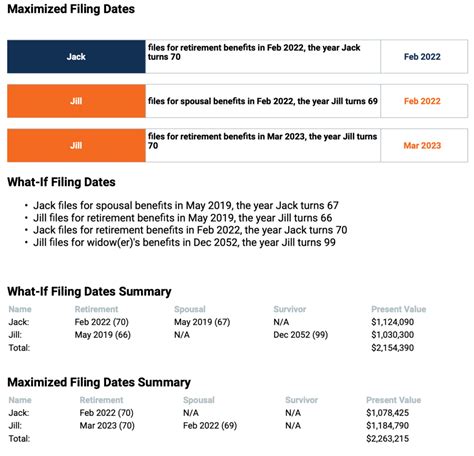Click the second orange Jill block
The height and width of the screenshot is (456, 474).
[x=76, y=145]
